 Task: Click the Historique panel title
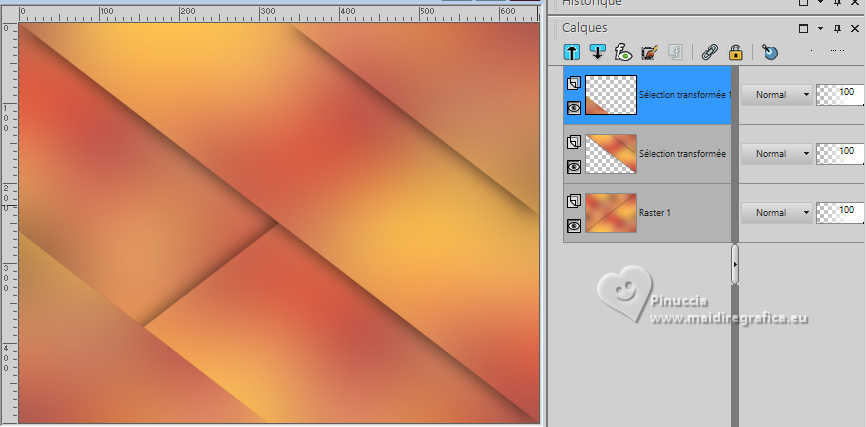[x=592, y=3]
